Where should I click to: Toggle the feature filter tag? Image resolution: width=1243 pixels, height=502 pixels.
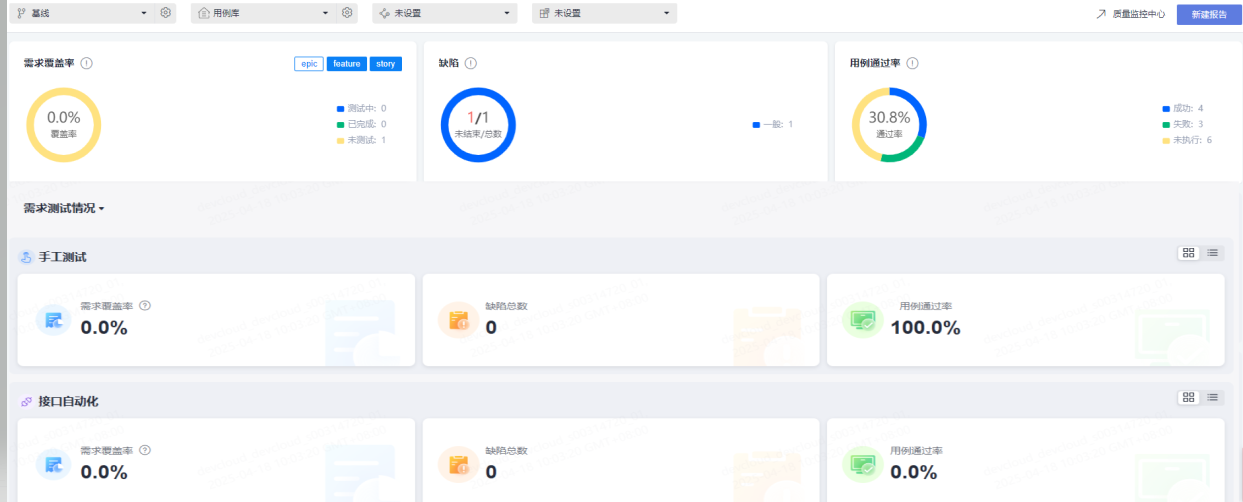point(347,64)
